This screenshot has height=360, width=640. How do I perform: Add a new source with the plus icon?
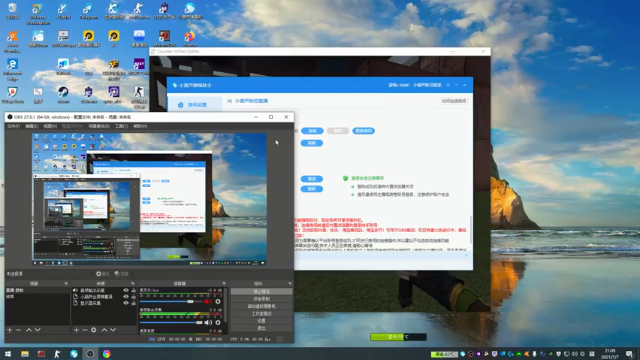76,330
